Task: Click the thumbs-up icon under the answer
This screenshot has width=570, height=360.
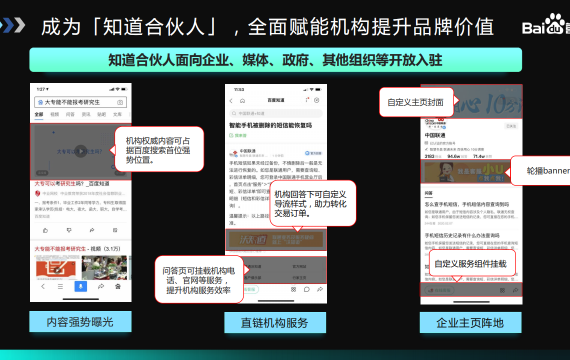Action: click(45, 230)
